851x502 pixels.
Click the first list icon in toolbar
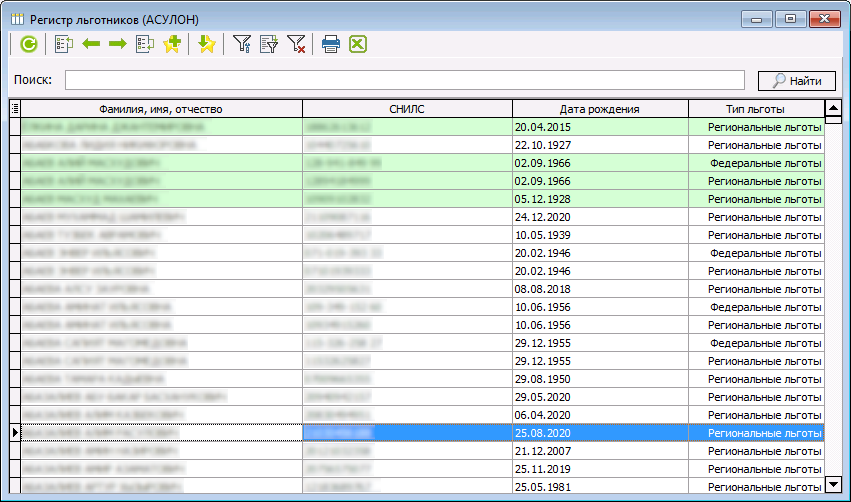64,44
